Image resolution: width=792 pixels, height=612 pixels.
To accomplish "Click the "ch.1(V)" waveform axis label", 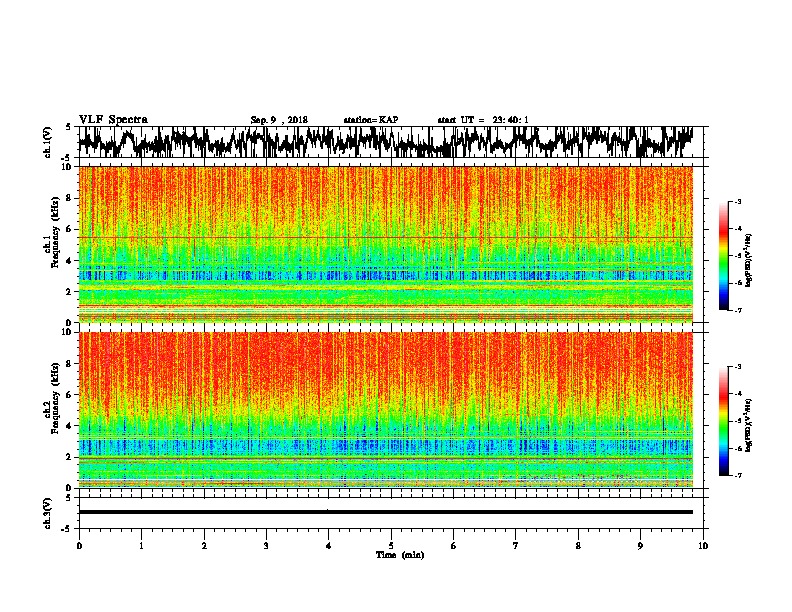I will pyautogui.click(x=48, y=142).
